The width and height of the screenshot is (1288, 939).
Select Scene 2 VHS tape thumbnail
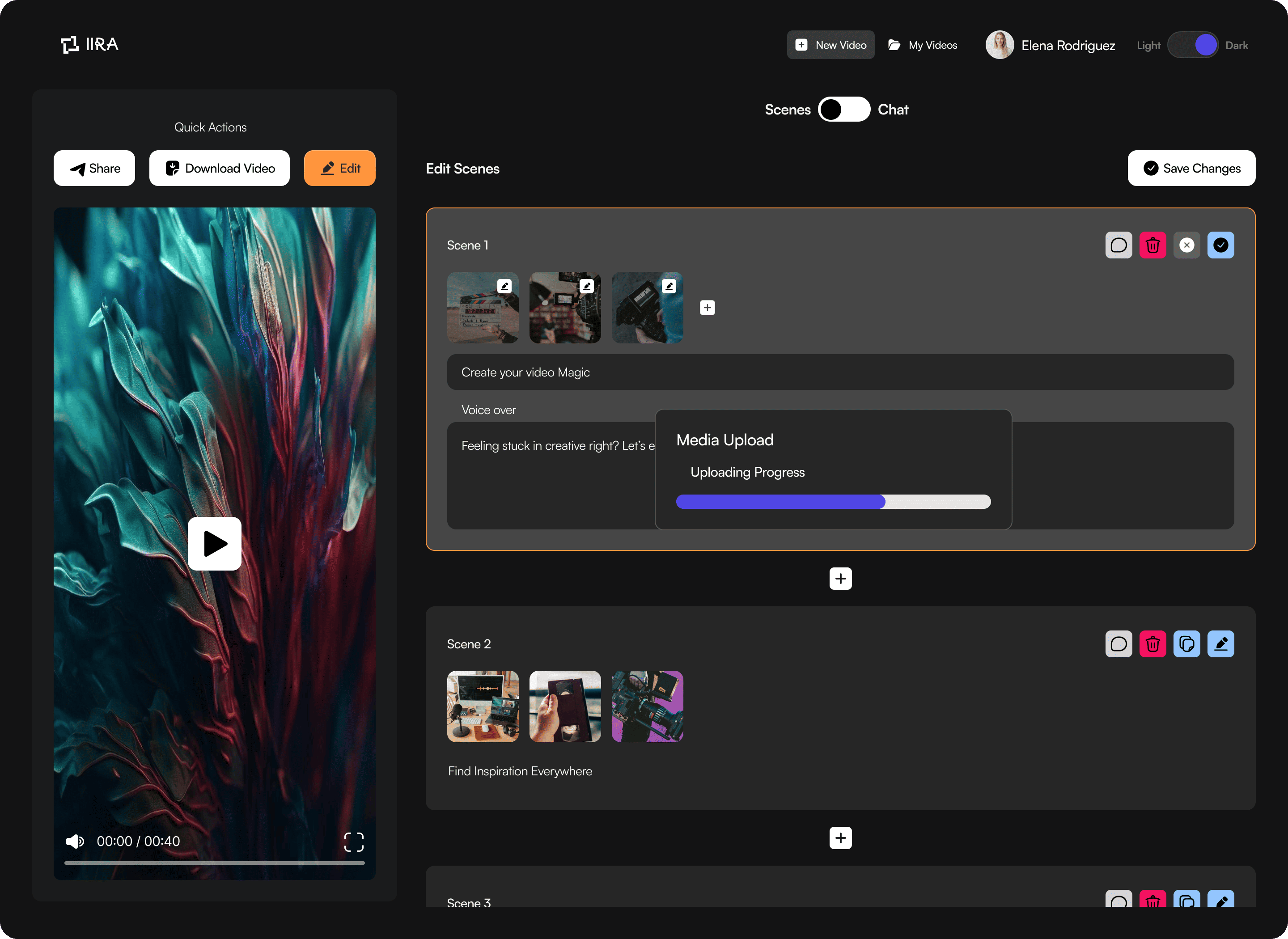[565, 706]
